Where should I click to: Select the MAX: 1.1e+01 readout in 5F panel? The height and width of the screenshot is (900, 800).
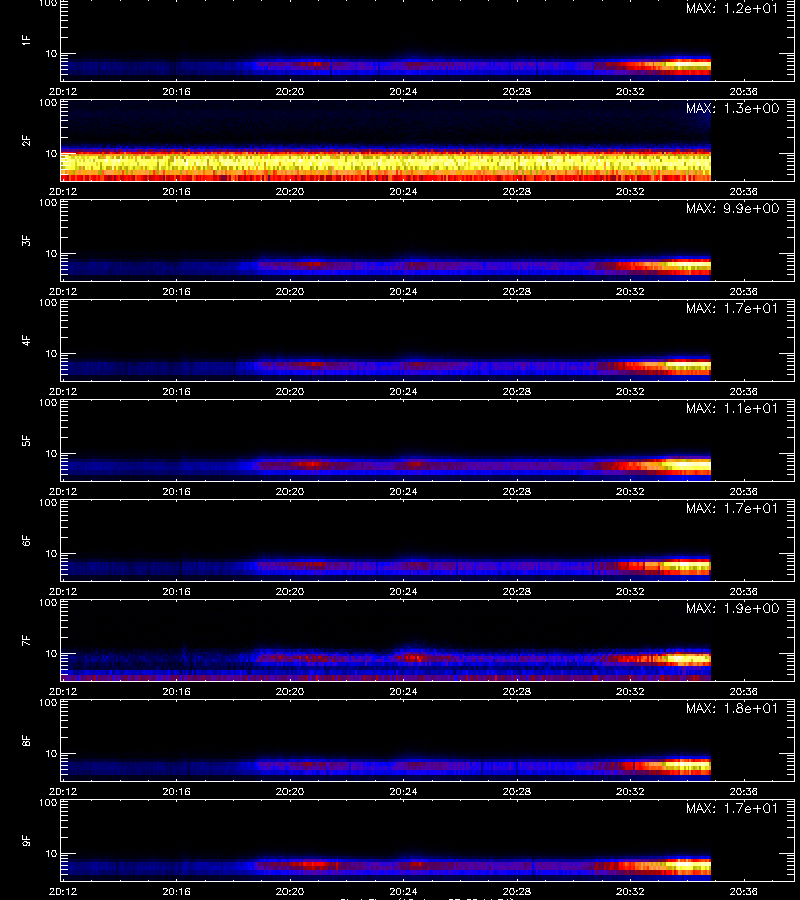coord(732,408)
